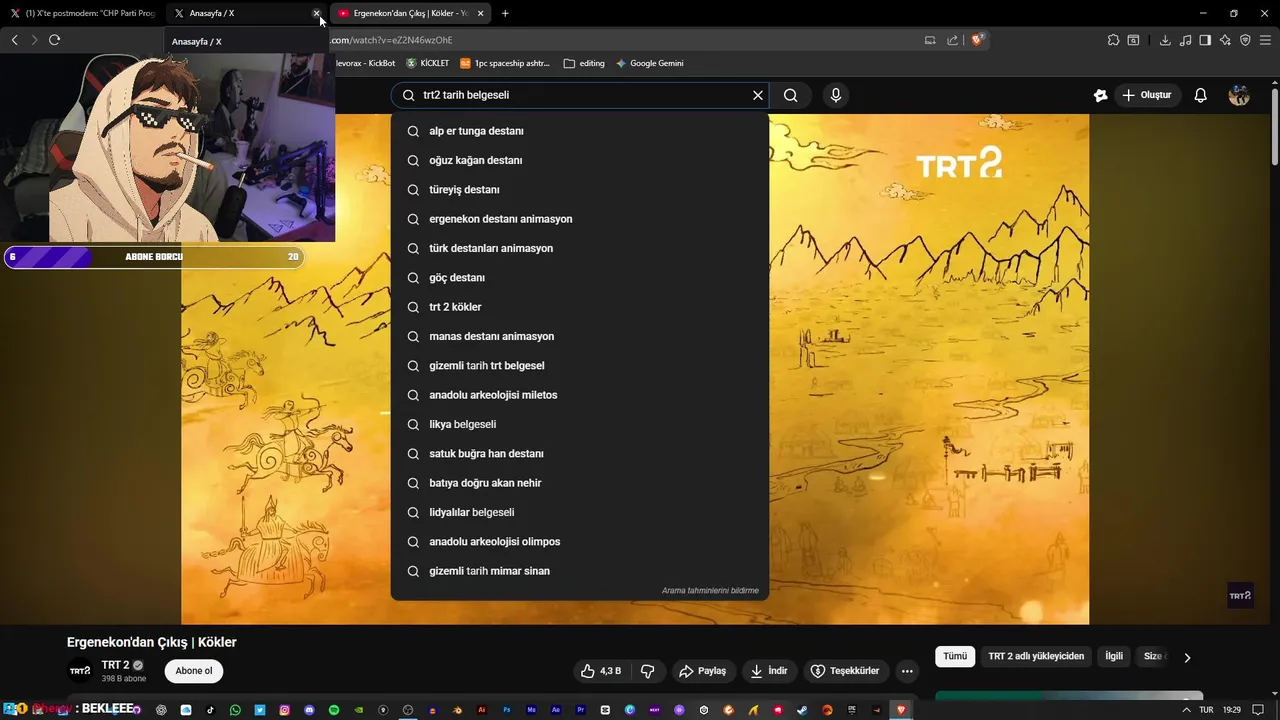1280x720 pixels.
Task: Toggle the browser sidebar panel icon
Action: pyautogui.click(x=1205, y=40)
